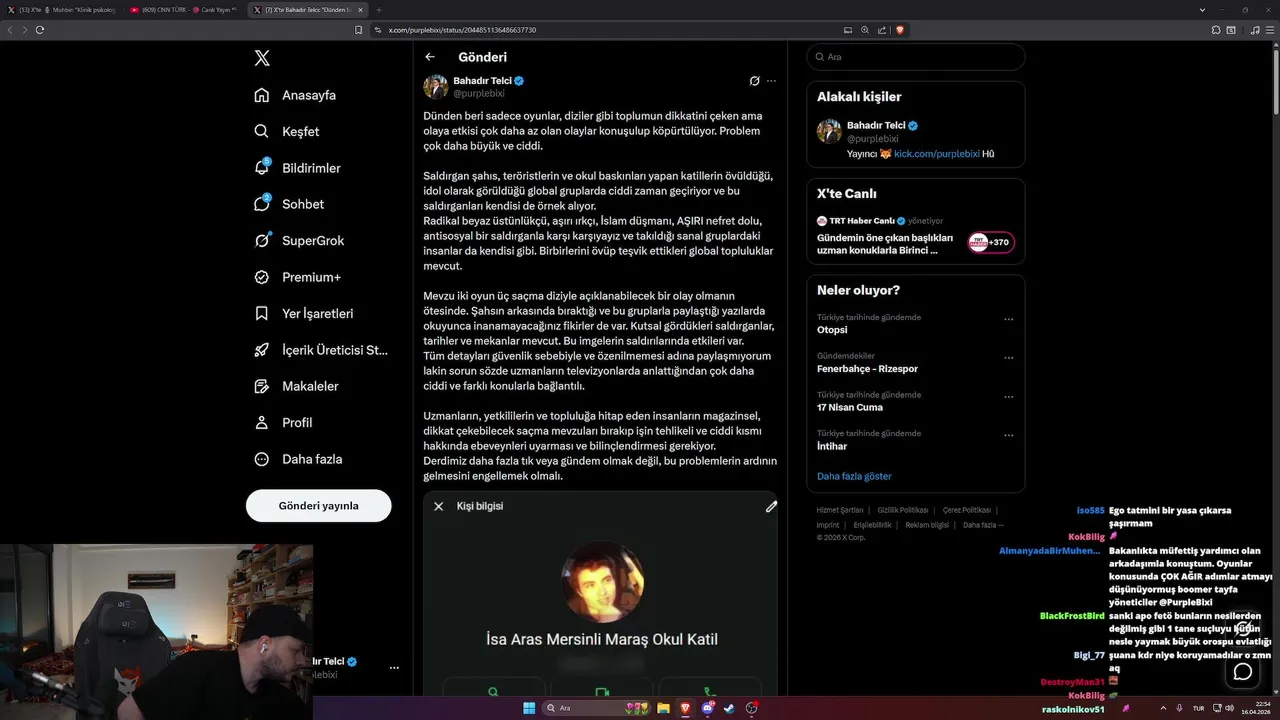Open the X logo home icon
The height and width of the screenshot is (720, 1280).
point(262,58)
